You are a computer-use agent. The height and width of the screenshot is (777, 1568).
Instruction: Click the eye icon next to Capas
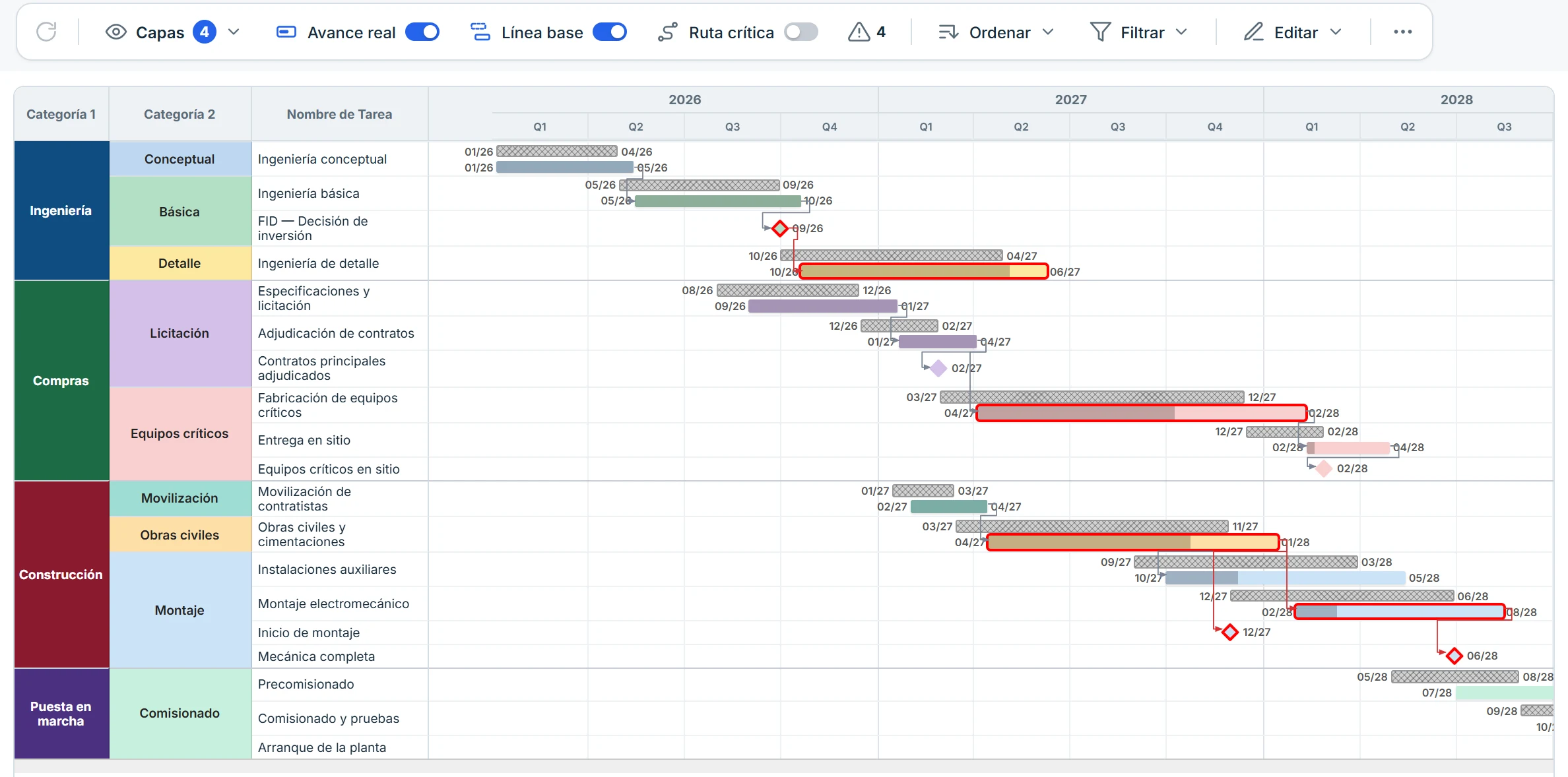116,32
